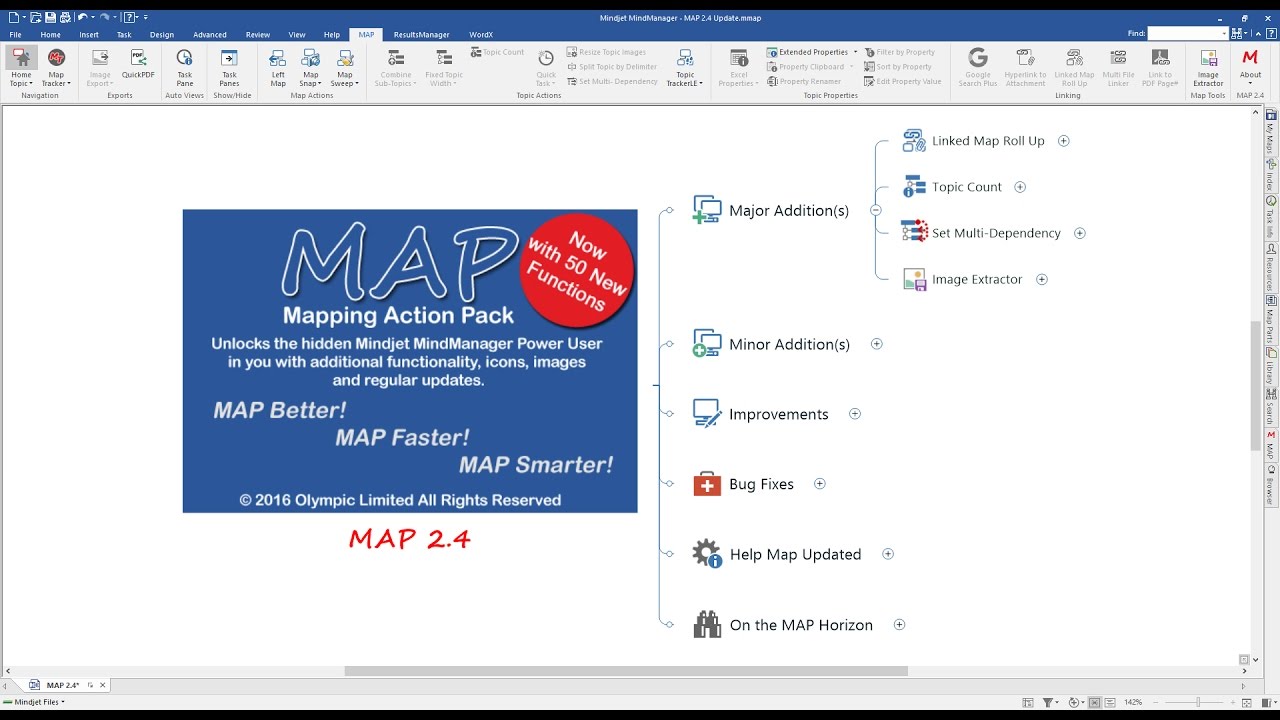1280x720 pixels.
Task: Click the Open folder icon in quick access toolbar
Action: (x=36, y=17)
